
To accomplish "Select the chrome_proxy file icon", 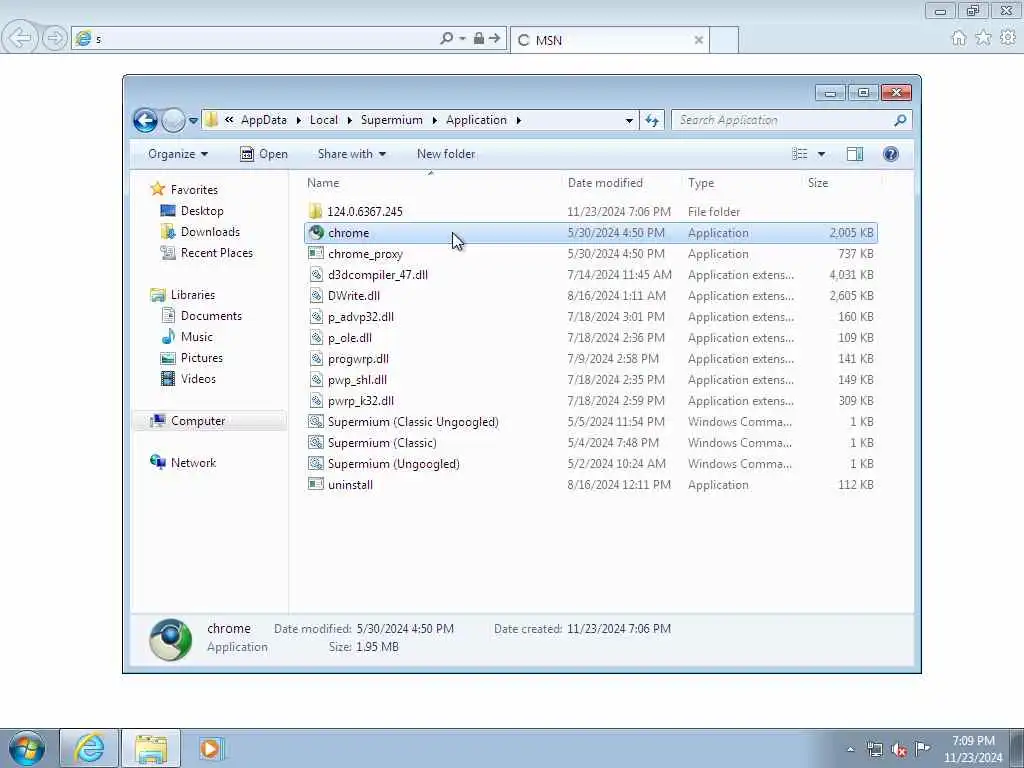I will tap(316, 253).
